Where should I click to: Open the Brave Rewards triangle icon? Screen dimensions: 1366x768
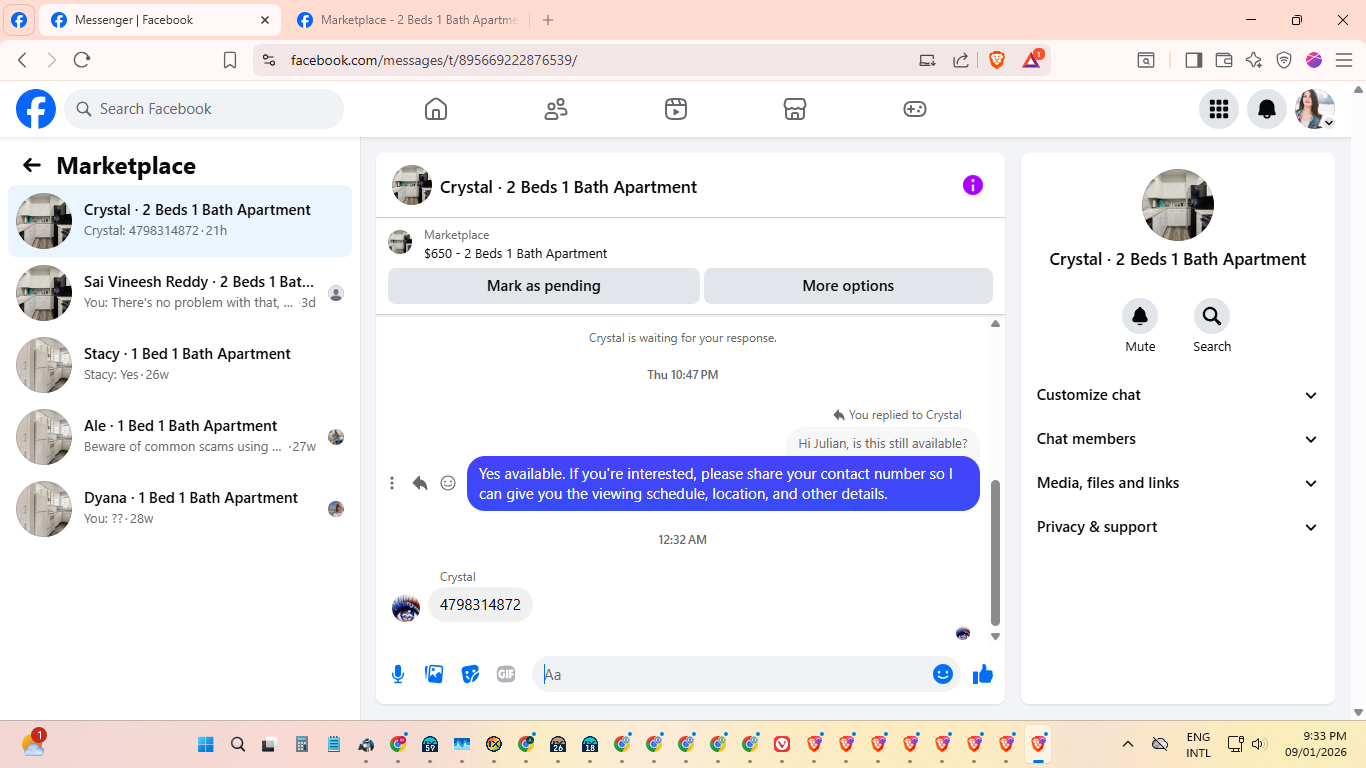pyautogui.click(x=1032, y=60)
